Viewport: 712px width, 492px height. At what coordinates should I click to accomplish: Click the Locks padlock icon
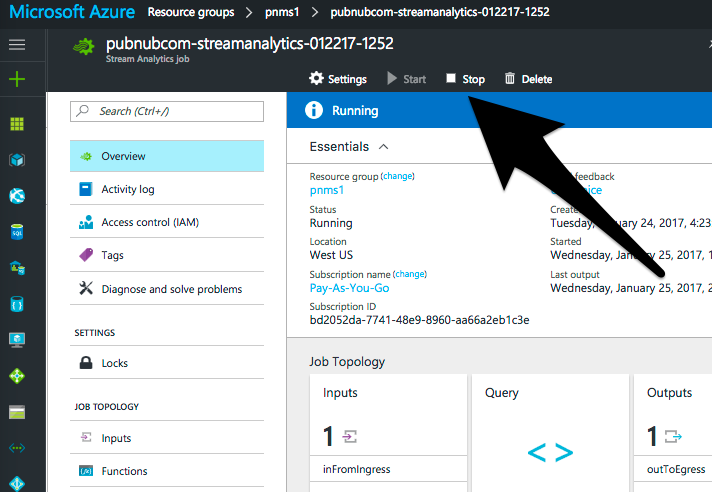[86, 363]
